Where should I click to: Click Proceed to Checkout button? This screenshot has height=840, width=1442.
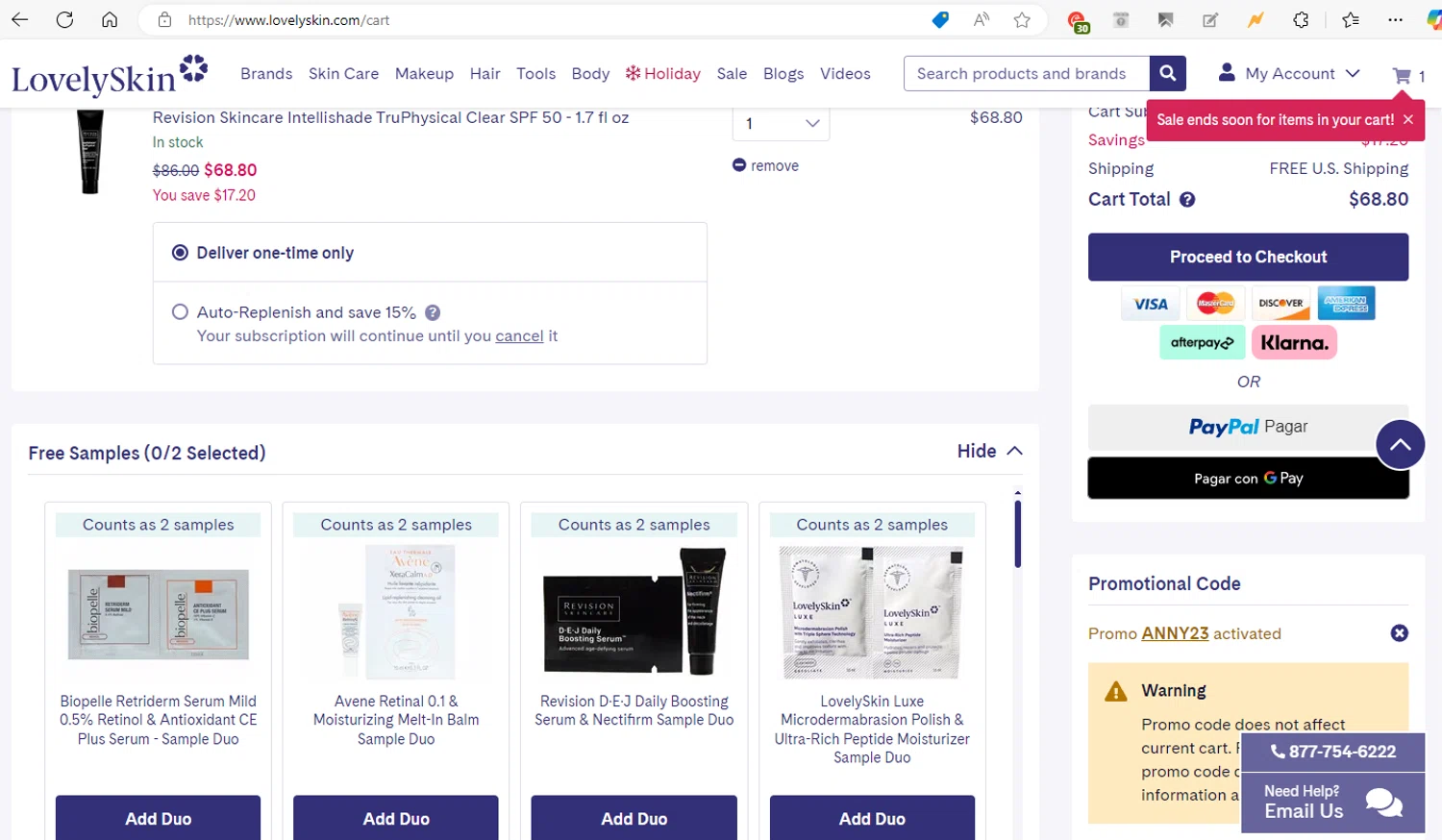[x=1248, y=257]
